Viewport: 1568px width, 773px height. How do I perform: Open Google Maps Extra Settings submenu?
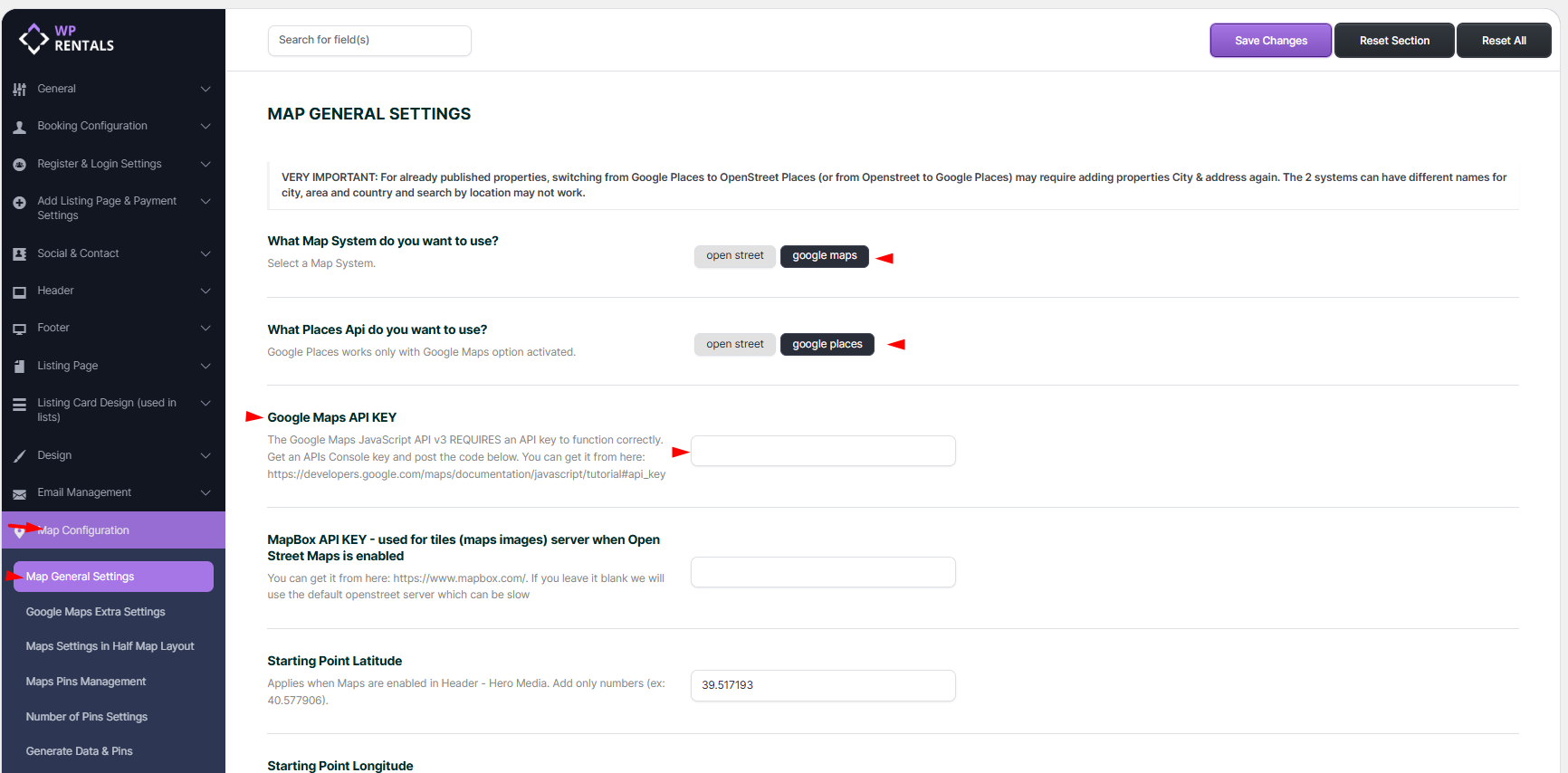pyautogui.click(x=95, y=612)
